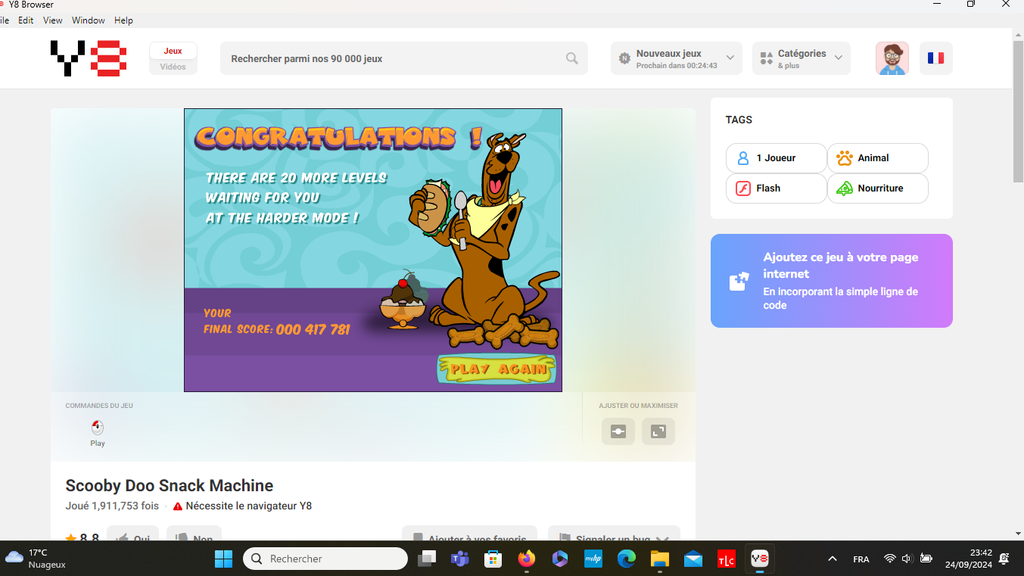Click the embed game puzzle icon
The height and width of the screenshot is (576, 1024).
(x=739, y=281)
